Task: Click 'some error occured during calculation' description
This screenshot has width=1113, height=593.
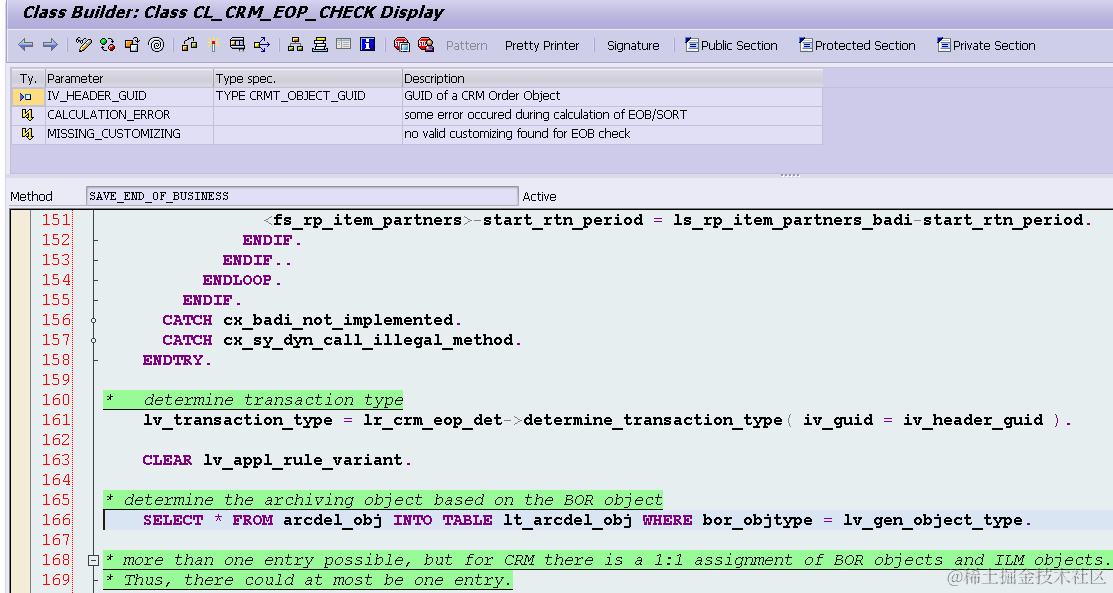Action: [545, 115]
